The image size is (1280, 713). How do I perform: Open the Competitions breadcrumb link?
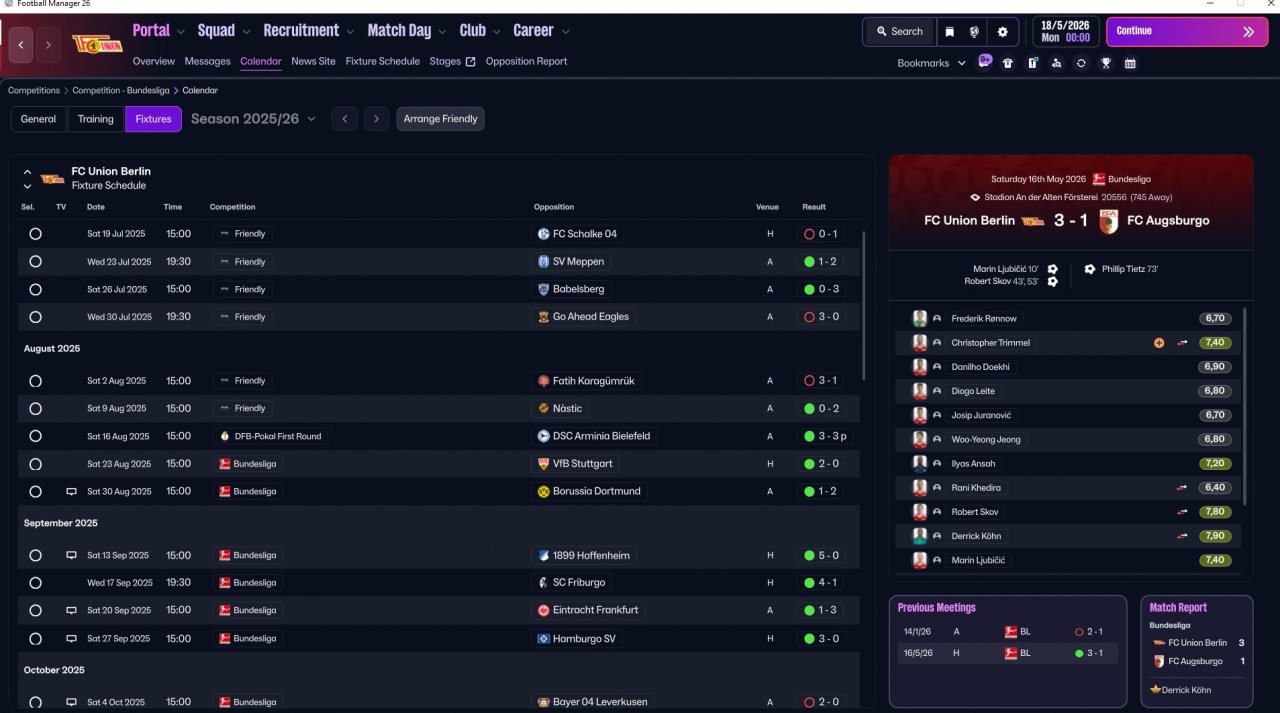[x=34, y=90]
